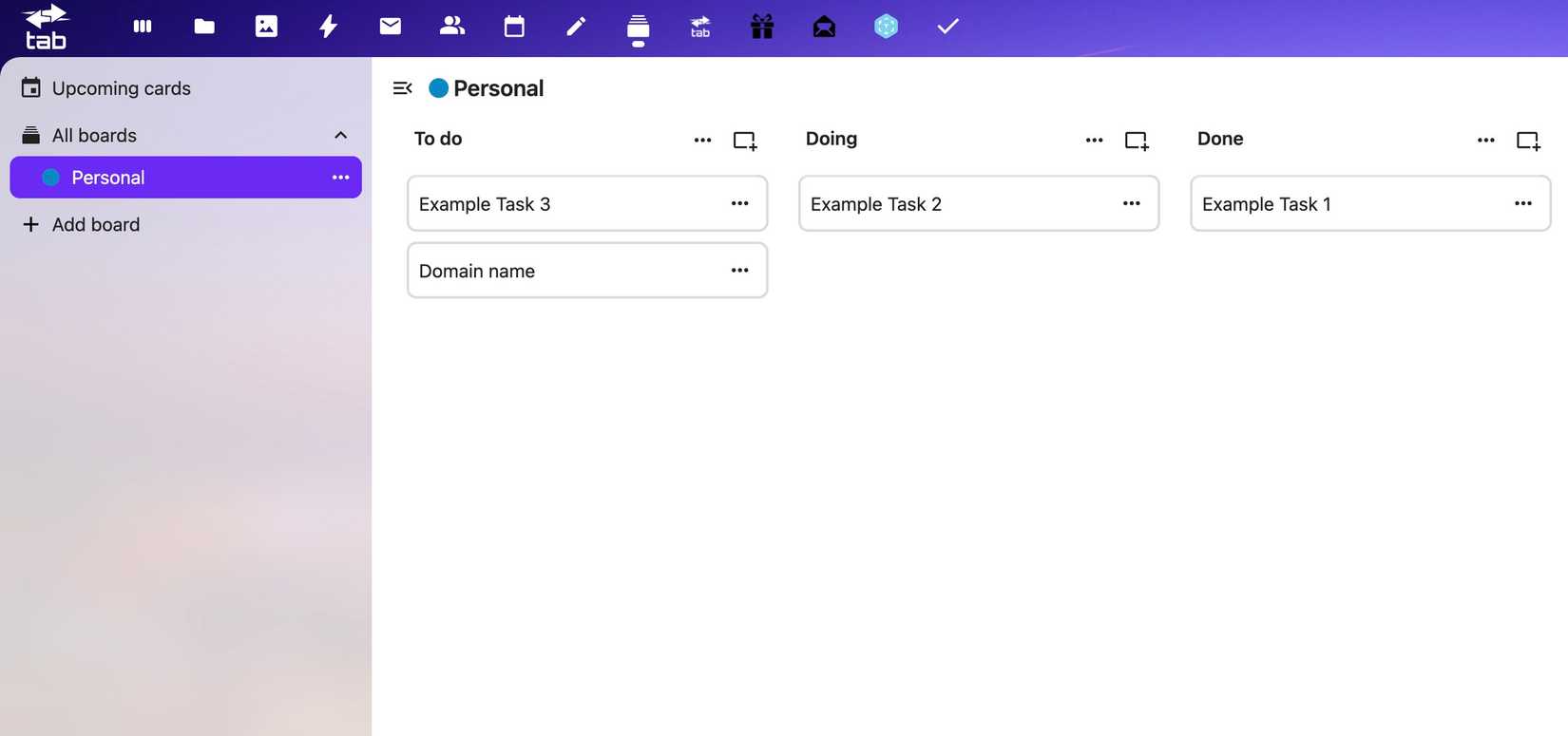Collapse the All boards section
Image resolution: width=1568 pixels, height=736 pixels.
click(x=340, y=136)
